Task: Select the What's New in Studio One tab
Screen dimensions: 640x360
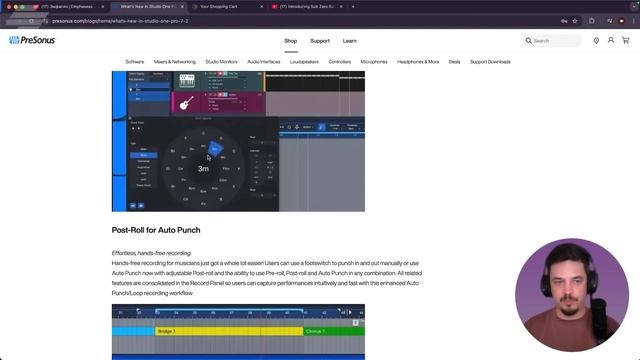Action: click(148, 7)
